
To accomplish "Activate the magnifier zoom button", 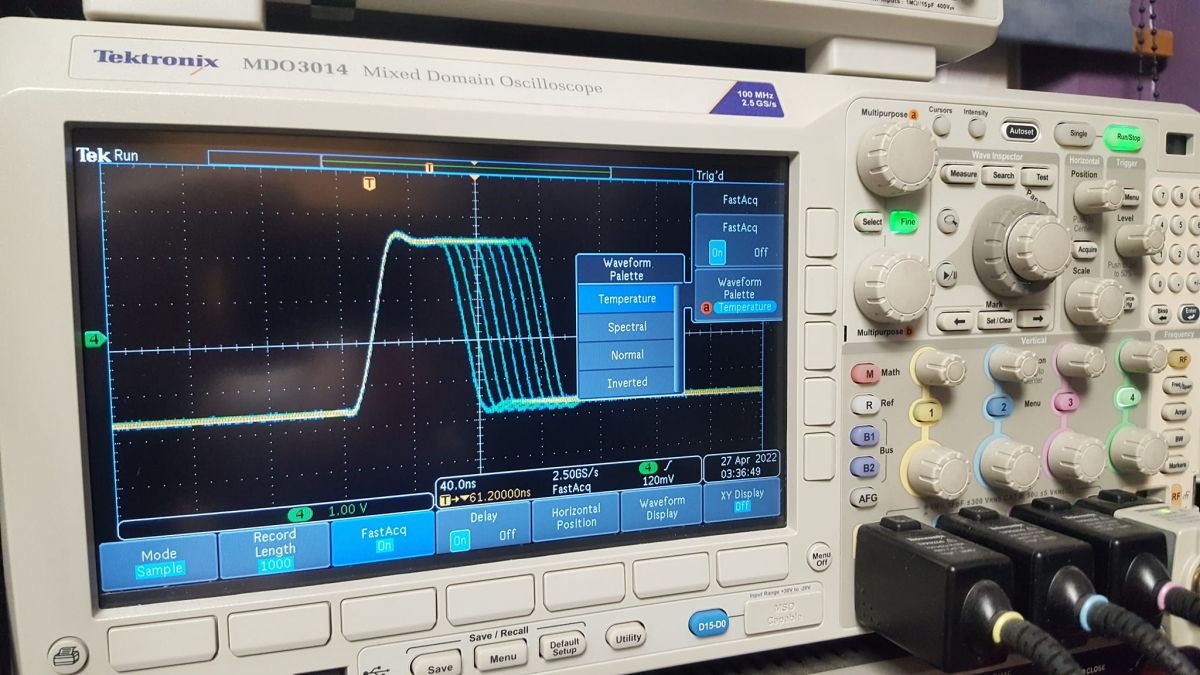I will pyautogui.click(x=947, y=222).
